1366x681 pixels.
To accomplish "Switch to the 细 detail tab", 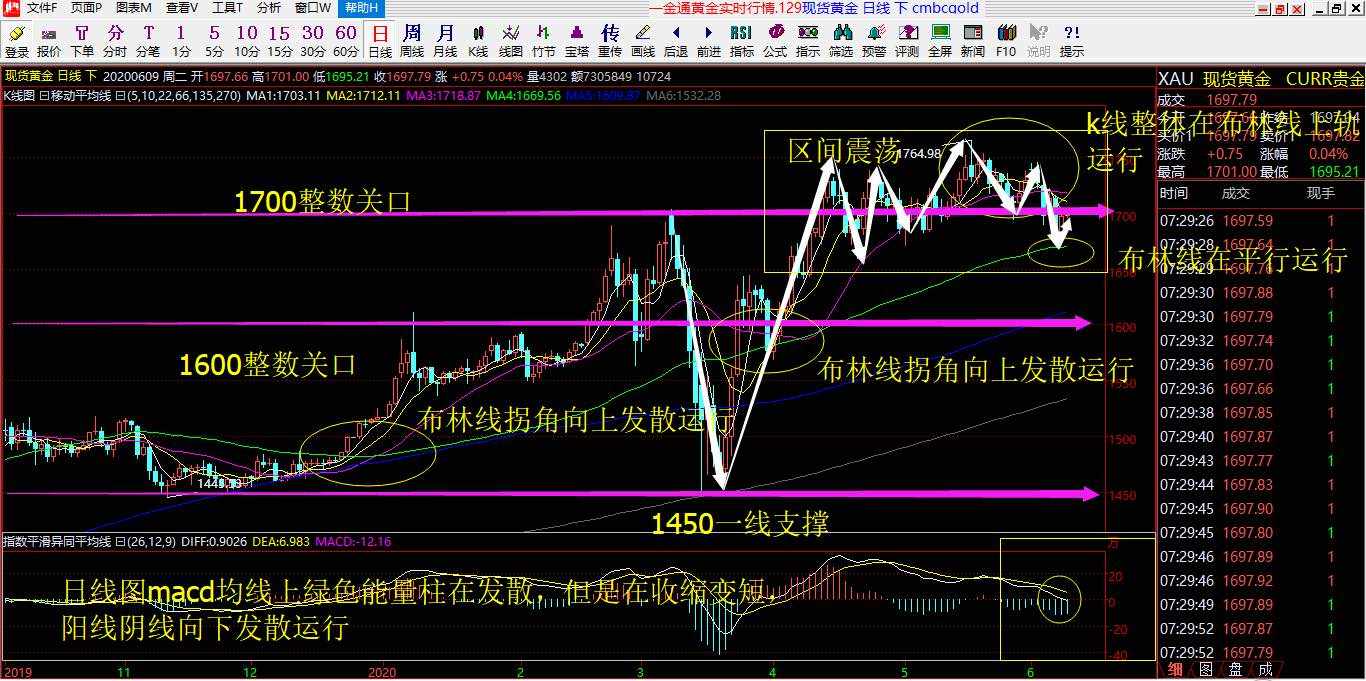I will coord(1177,670).
